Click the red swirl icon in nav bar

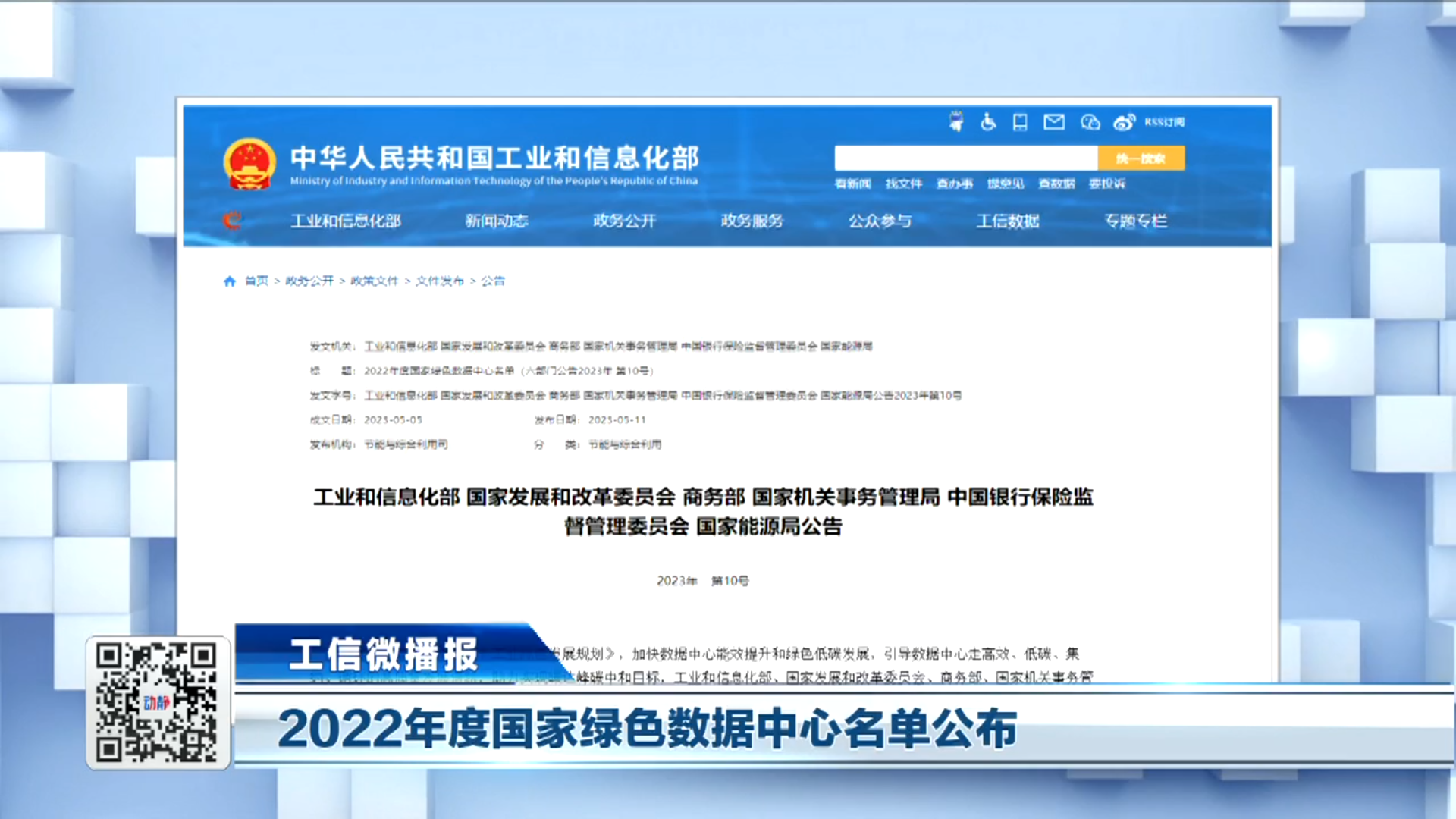232,221
